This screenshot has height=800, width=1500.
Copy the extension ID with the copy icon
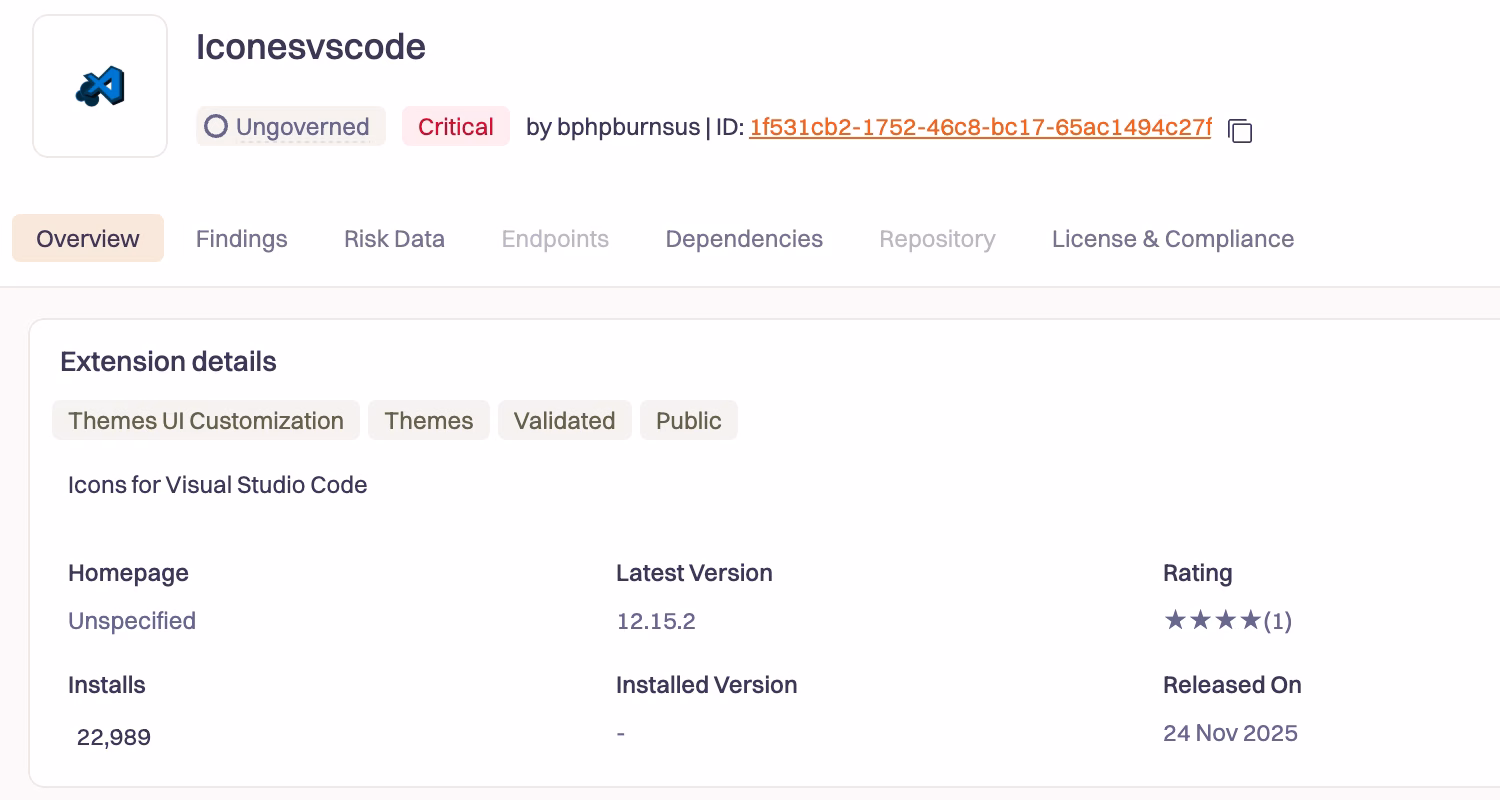1240,130
